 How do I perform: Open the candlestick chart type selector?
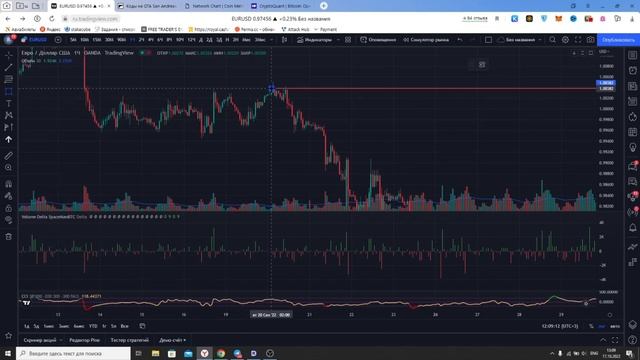pos(284,40)
